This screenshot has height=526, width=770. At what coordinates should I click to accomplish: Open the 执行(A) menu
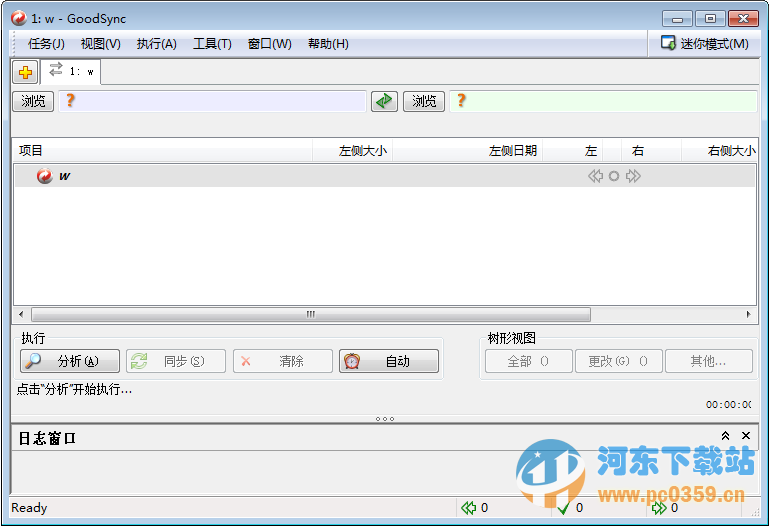tap(157, 44)
